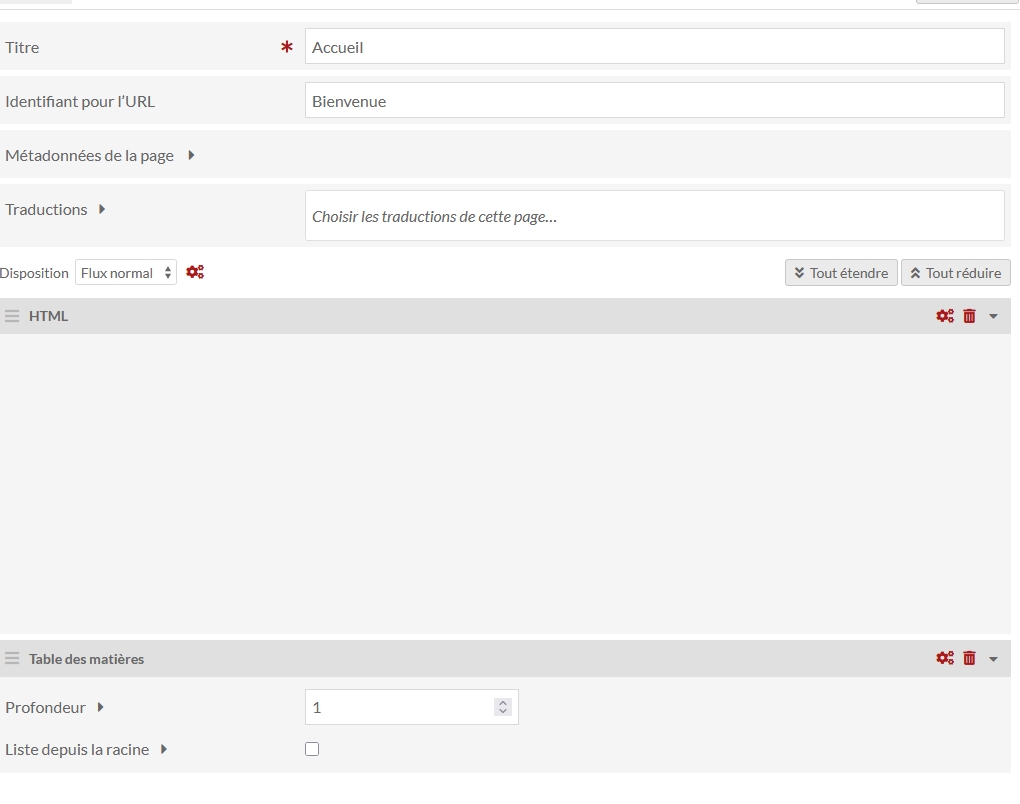Open the HTML block caret menu
The width and height of the screenshot is (1020, 804).
coord(993,316)
